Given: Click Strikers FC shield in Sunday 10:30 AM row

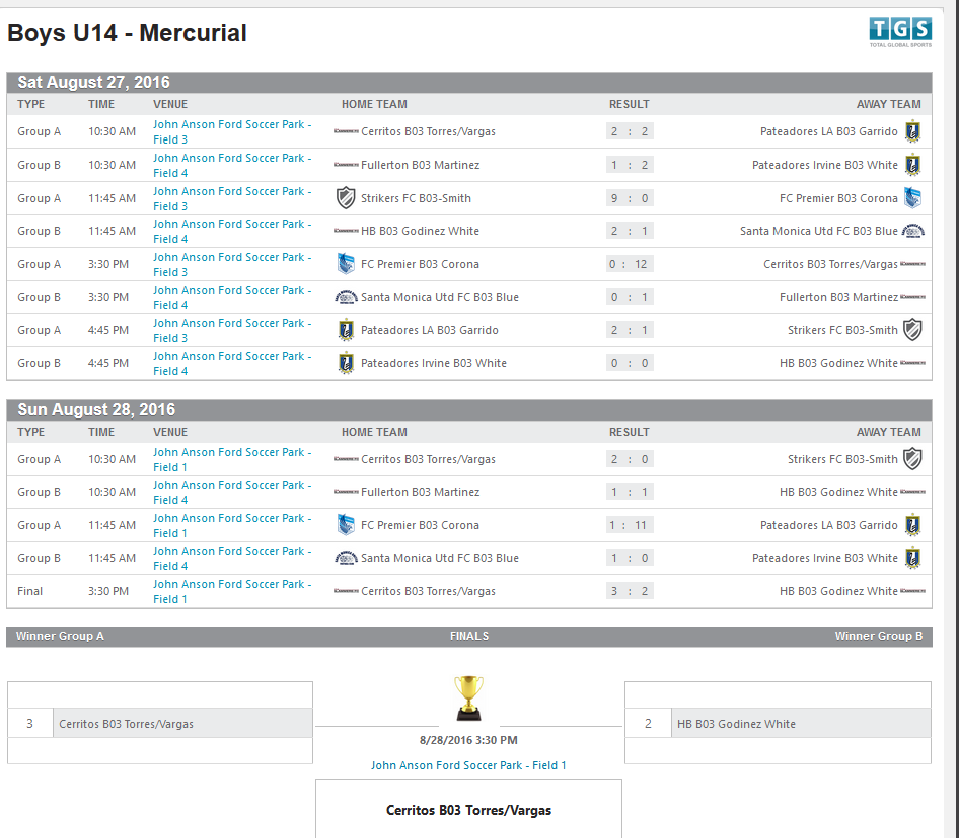Looking at the screenshot, I should (911, 459).
